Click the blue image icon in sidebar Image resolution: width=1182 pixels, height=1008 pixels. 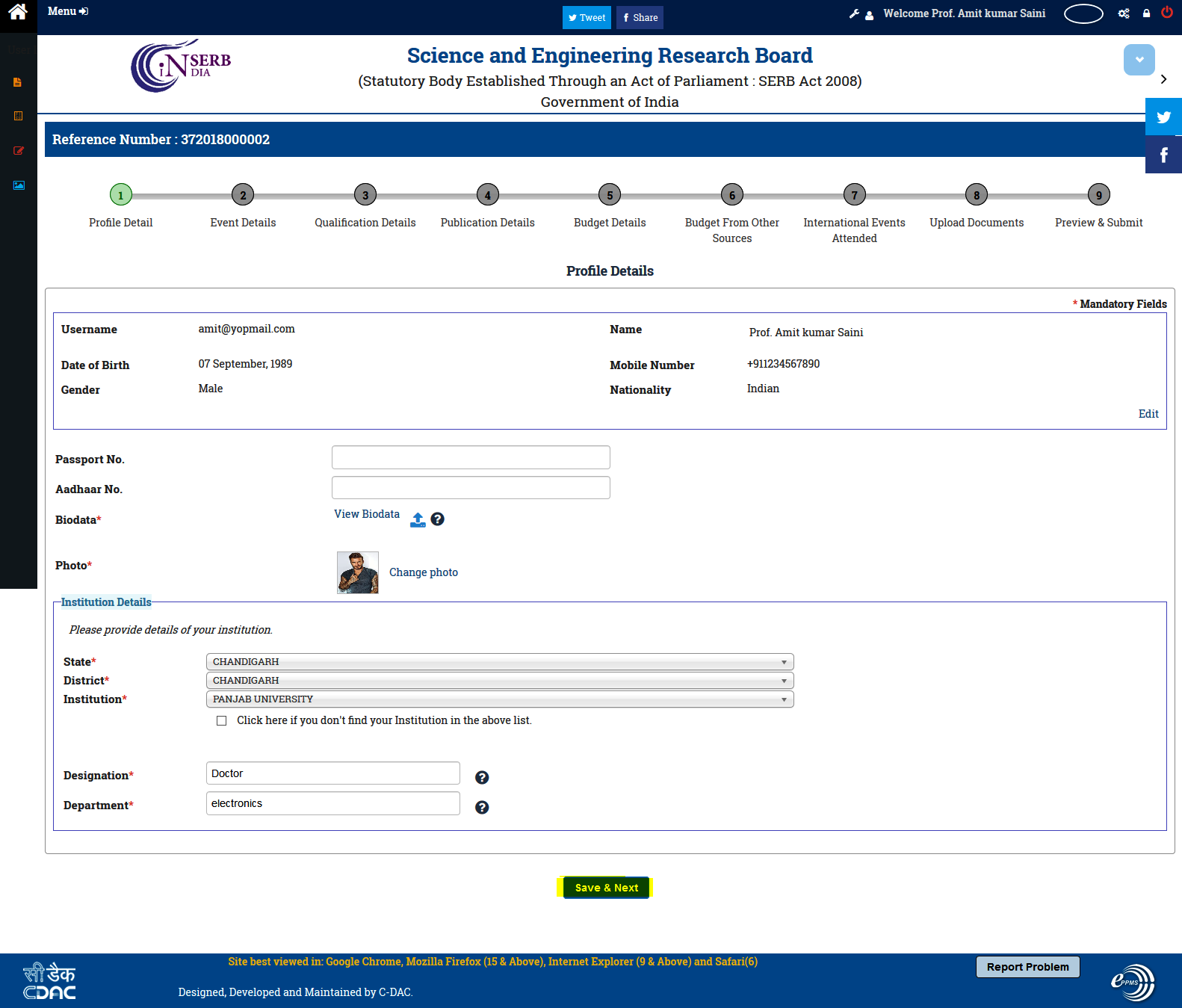[19, 185]
